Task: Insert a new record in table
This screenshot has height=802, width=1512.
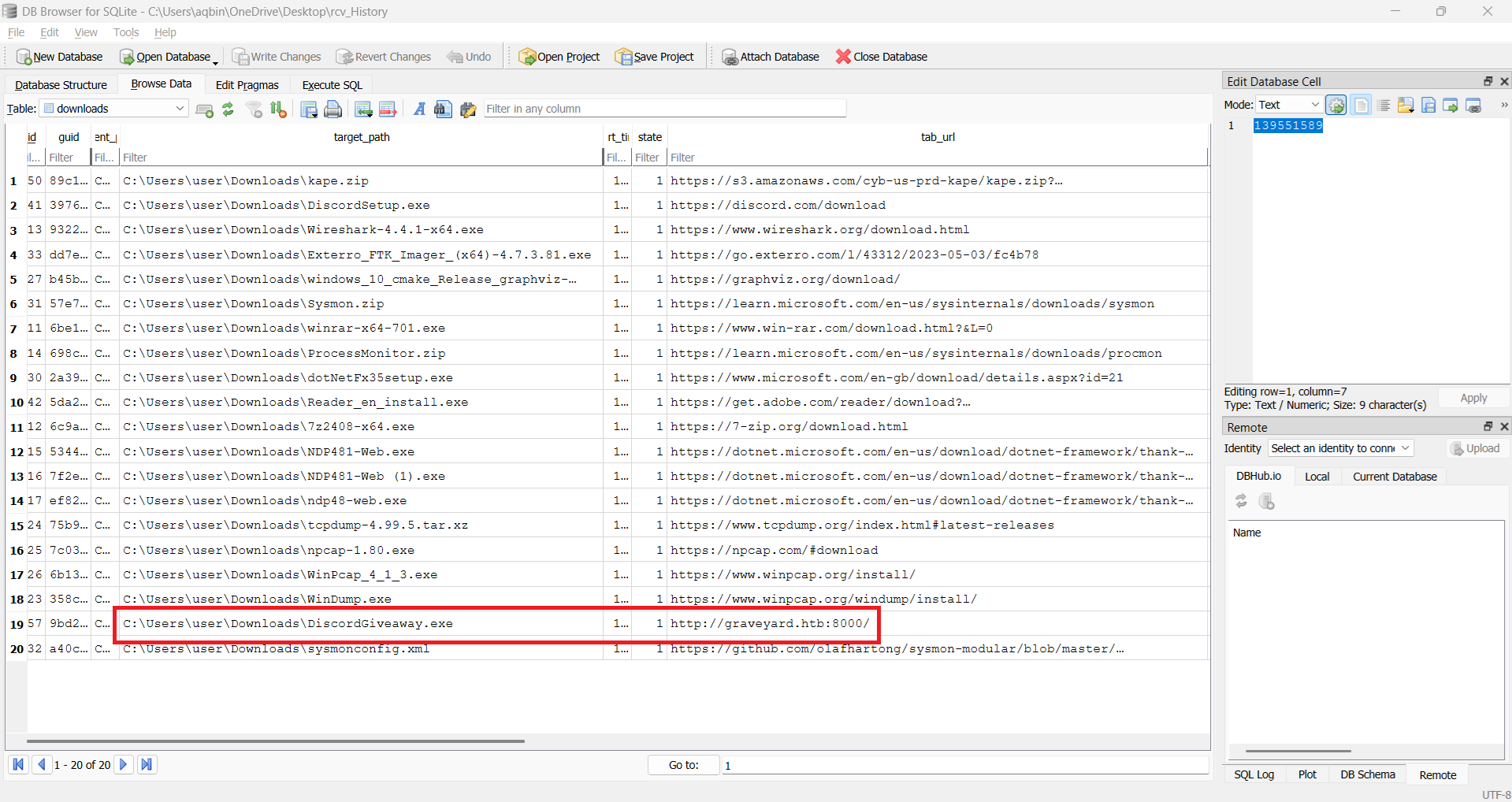Action: pyautogui.click(x=362, y=110)
